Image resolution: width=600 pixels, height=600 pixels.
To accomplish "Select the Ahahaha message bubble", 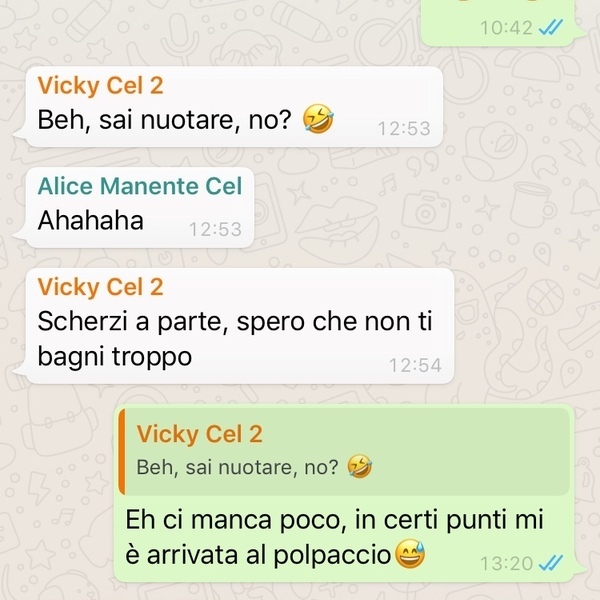I will coord(140,207).
